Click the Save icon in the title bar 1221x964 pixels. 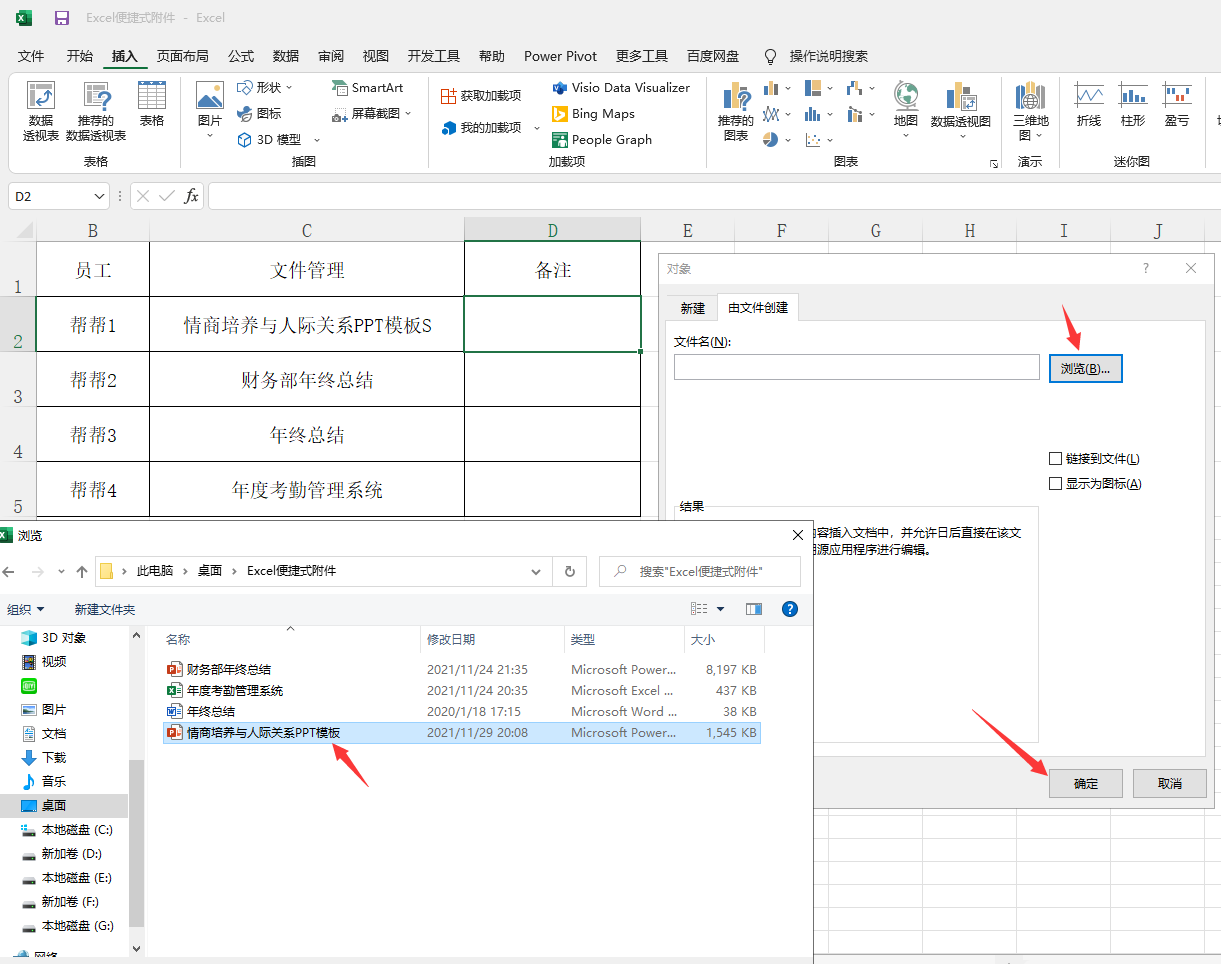pos(62,18)
